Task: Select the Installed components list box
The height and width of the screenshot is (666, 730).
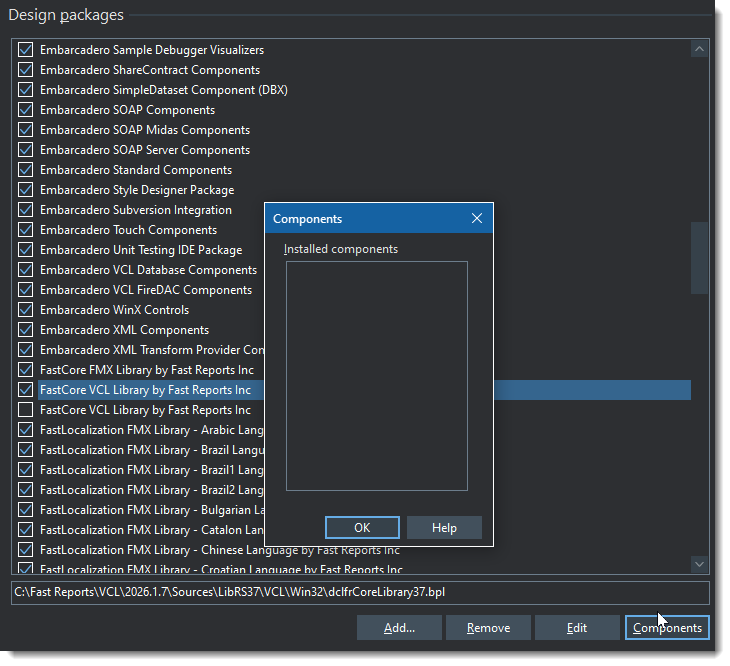Action: click(x=376, y=376)
